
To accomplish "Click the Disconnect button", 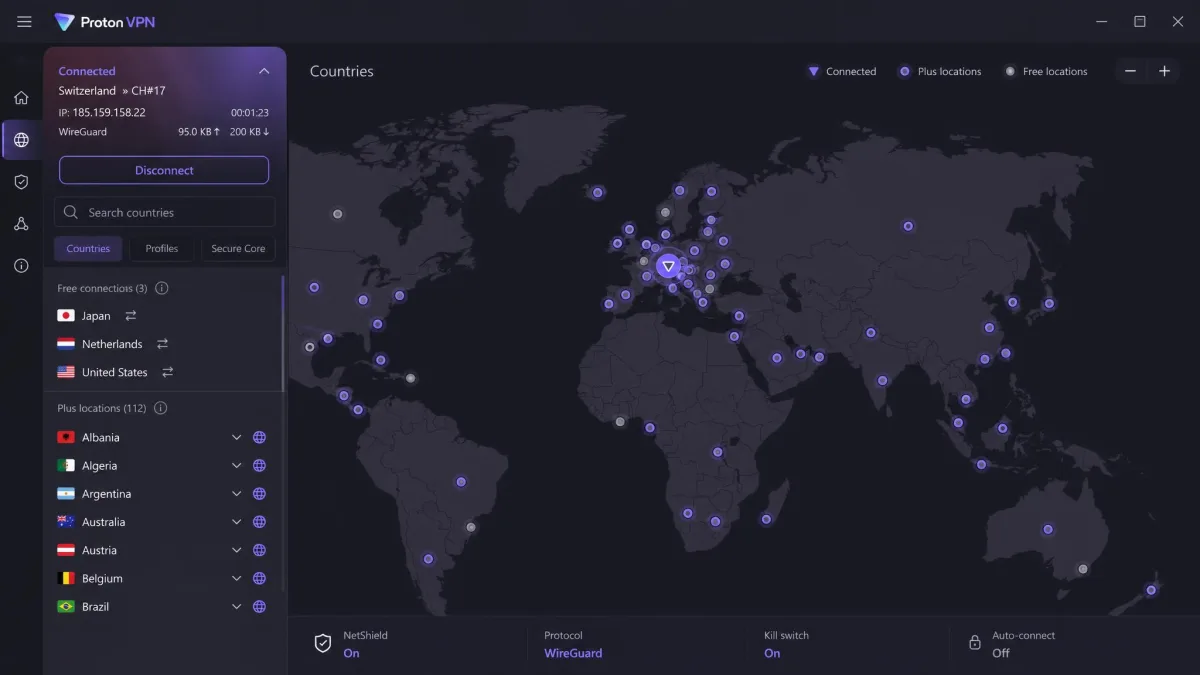I will [x=164, y=170].
